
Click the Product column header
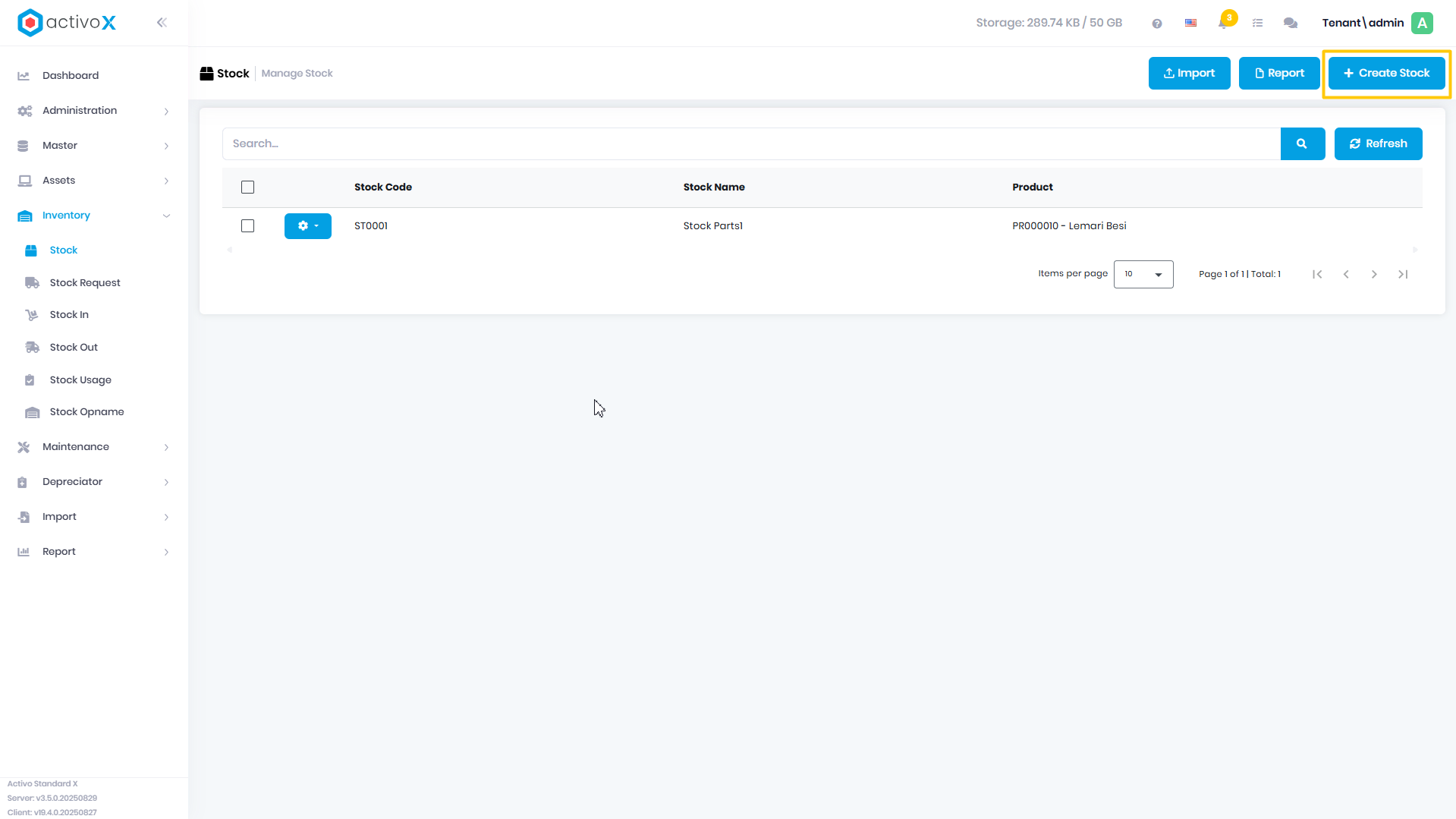(1033, 187)
